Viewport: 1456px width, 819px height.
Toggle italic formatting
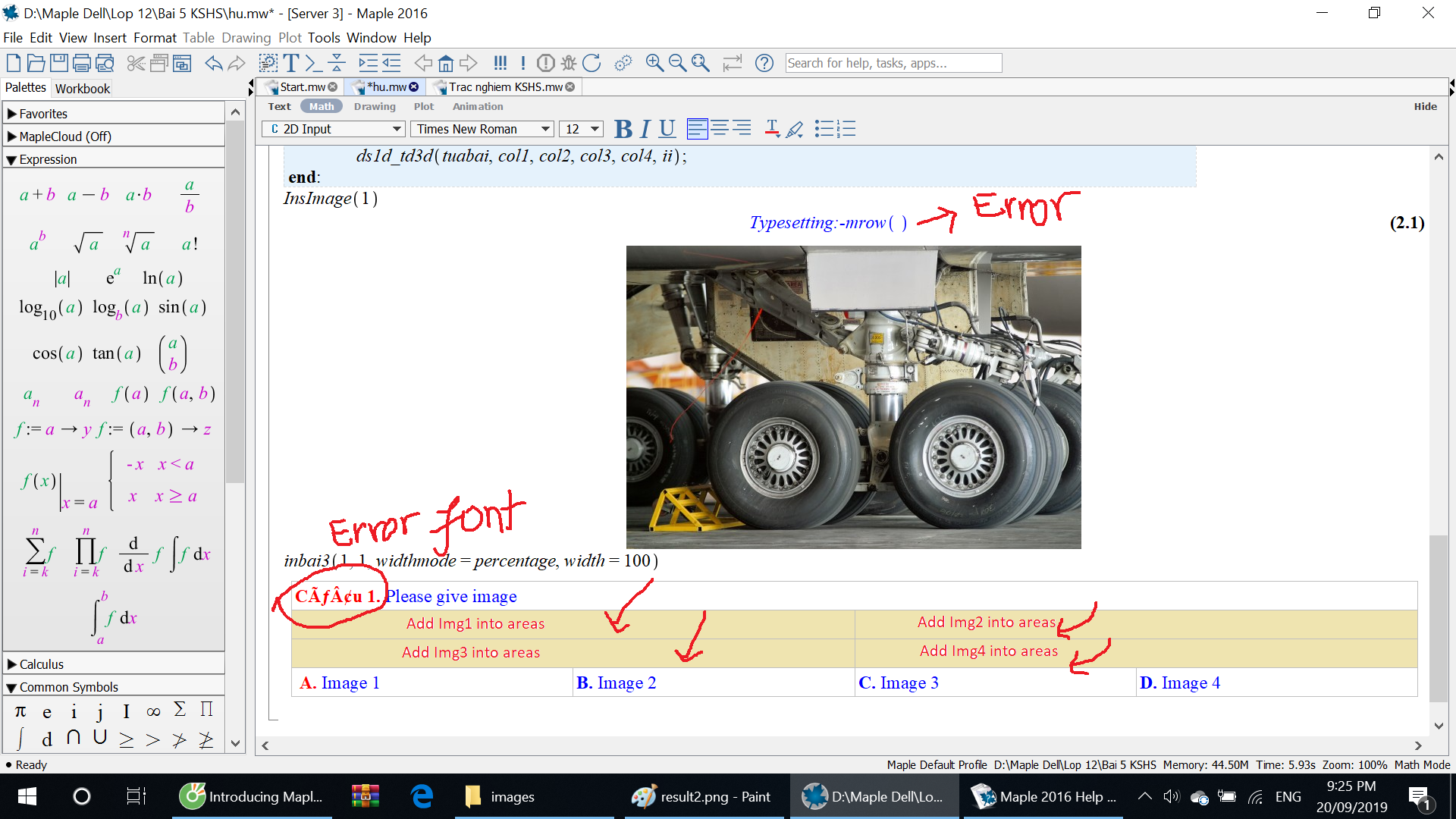coord(645,129)
